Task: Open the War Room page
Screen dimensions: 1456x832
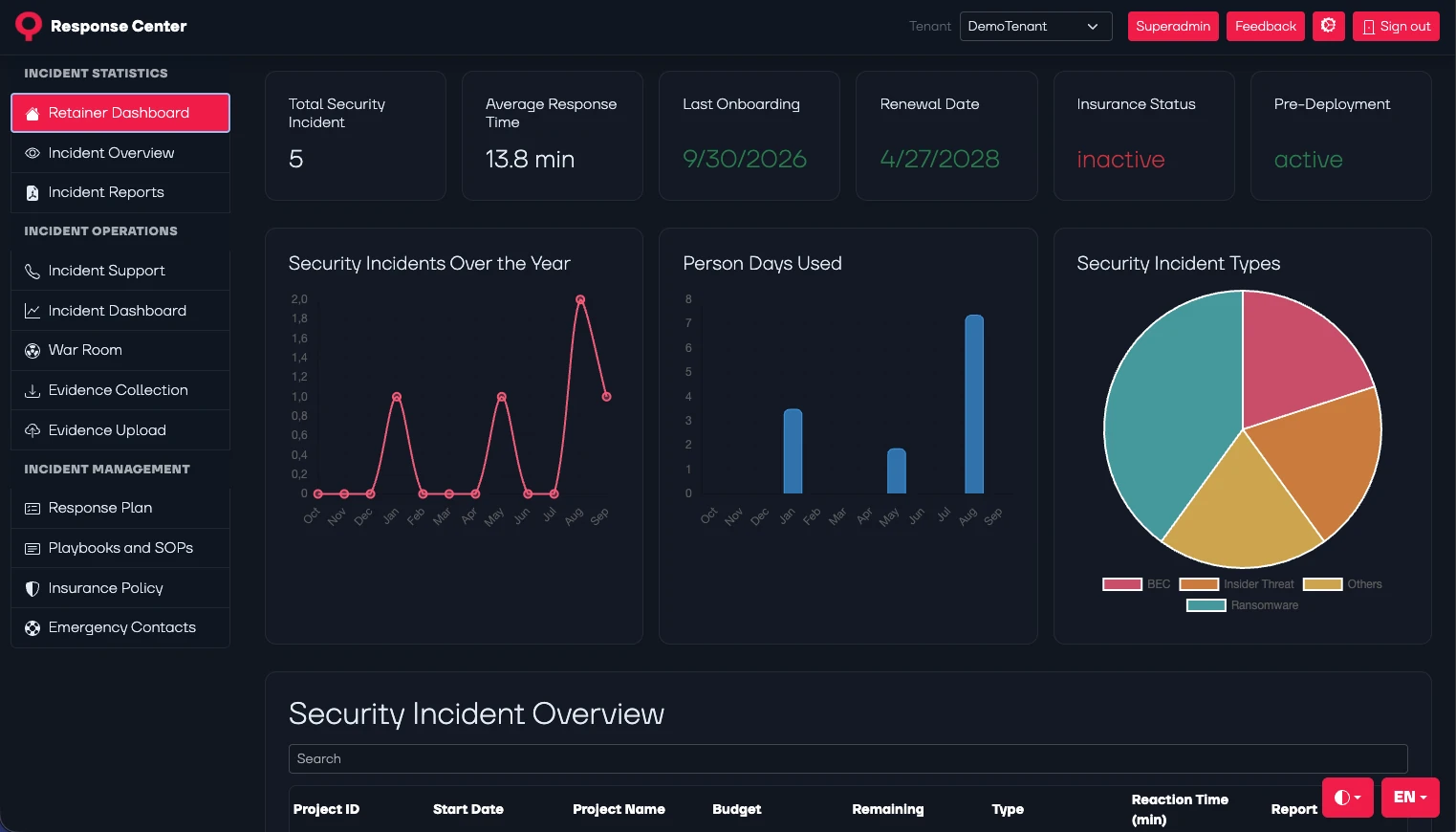Action: coord(120,350)
